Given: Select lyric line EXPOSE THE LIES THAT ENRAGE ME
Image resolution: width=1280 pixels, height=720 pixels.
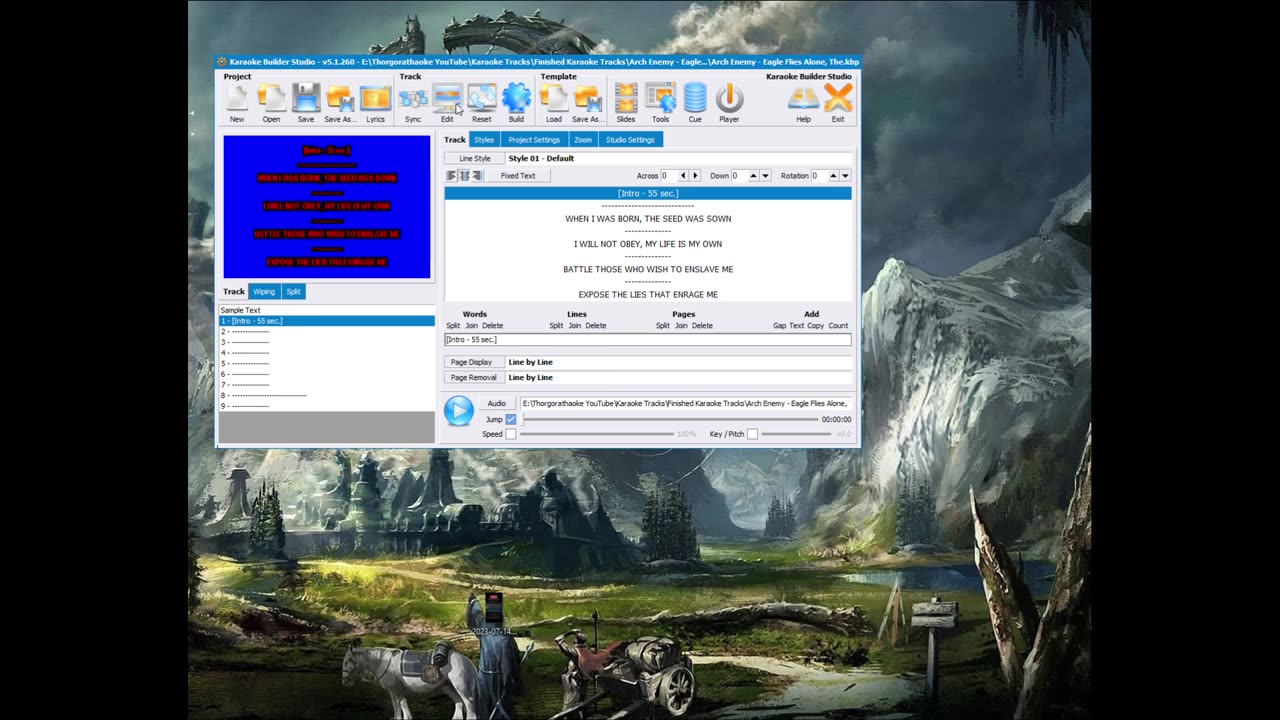Looking at the screenshot, I should coord(648,295).
